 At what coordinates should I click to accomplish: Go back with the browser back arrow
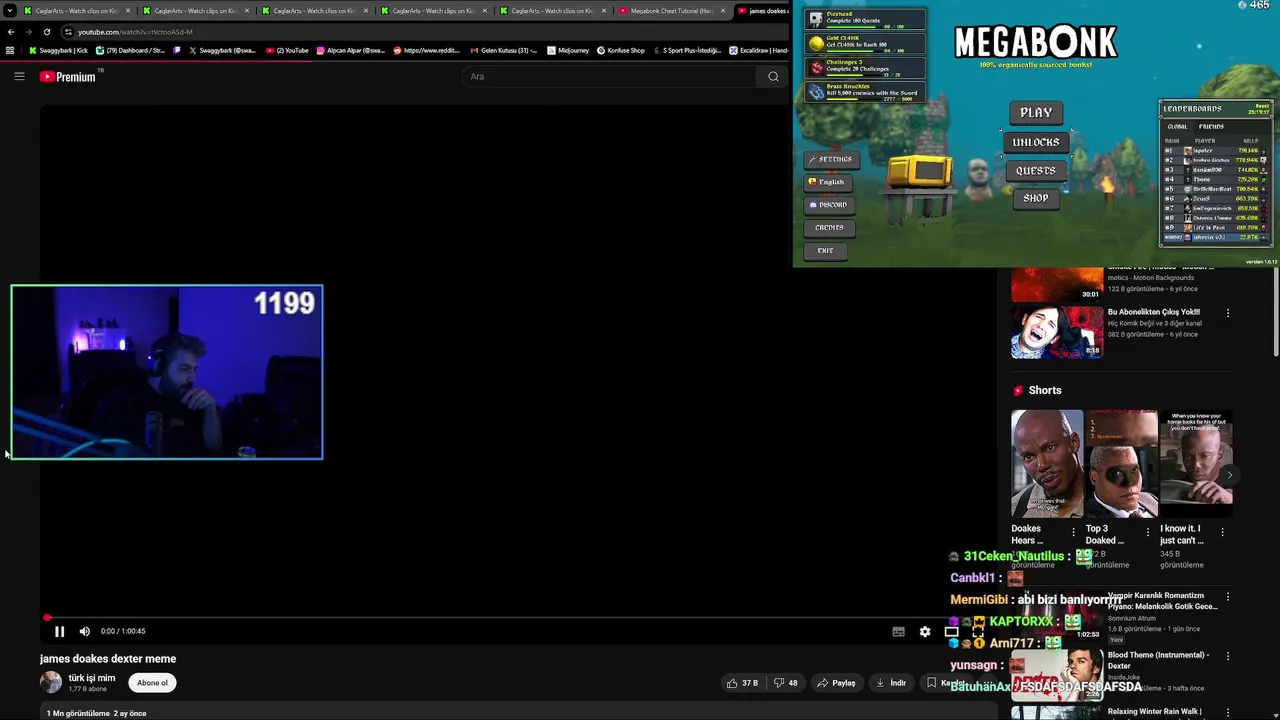tap(10, 32)
